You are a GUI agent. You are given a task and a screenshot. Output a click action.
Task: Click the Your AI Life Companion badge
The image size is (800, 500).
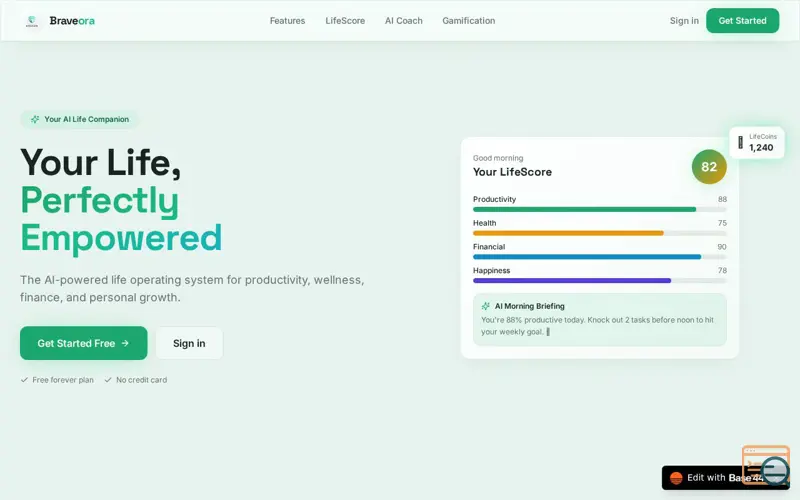coord(79,119)
